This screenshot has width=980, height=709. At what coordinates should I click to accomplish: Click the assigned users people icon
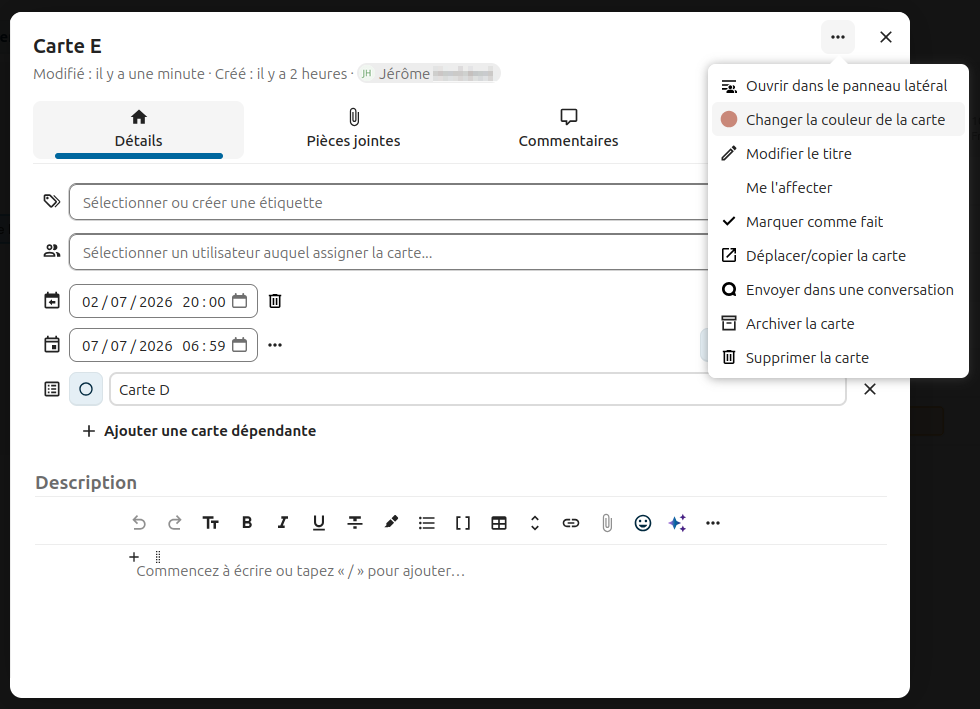[x=52, y=251]
